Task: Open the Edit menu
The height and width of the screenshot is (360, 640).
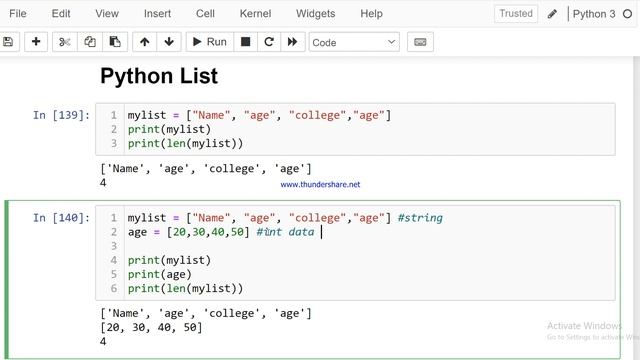Action: [x=61, y=13]
